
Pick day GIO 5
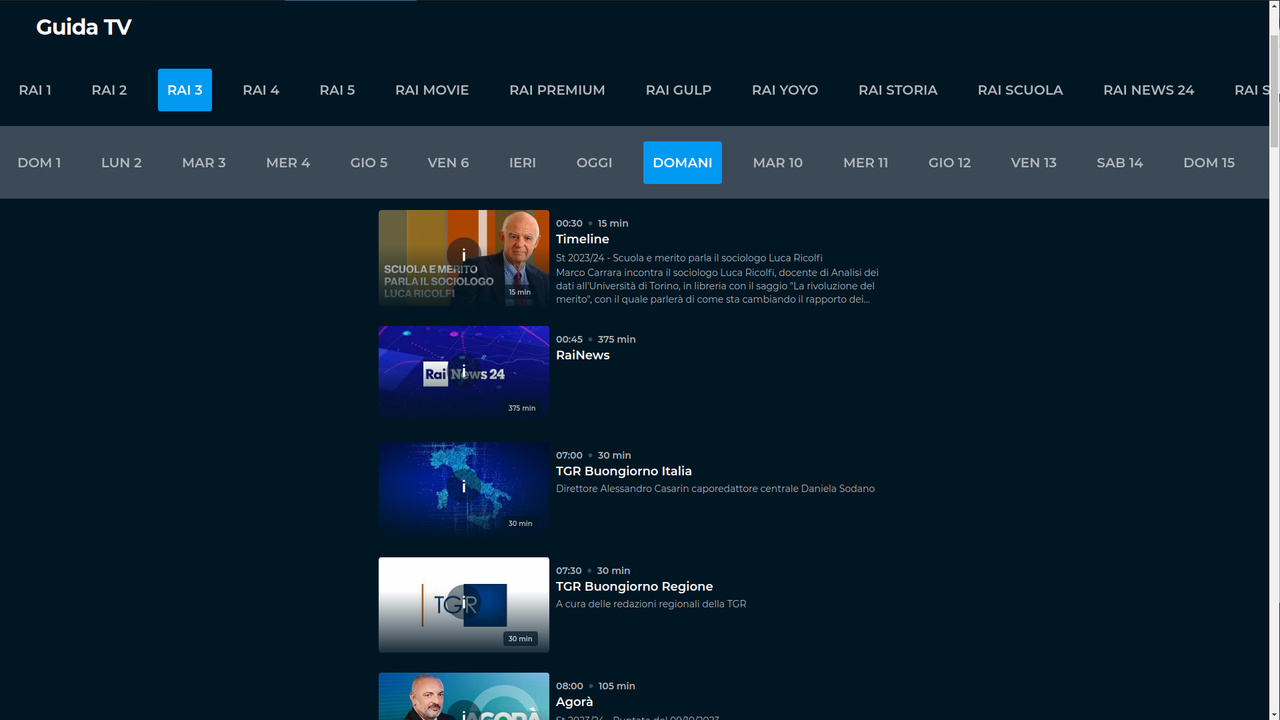coord(369,163)
